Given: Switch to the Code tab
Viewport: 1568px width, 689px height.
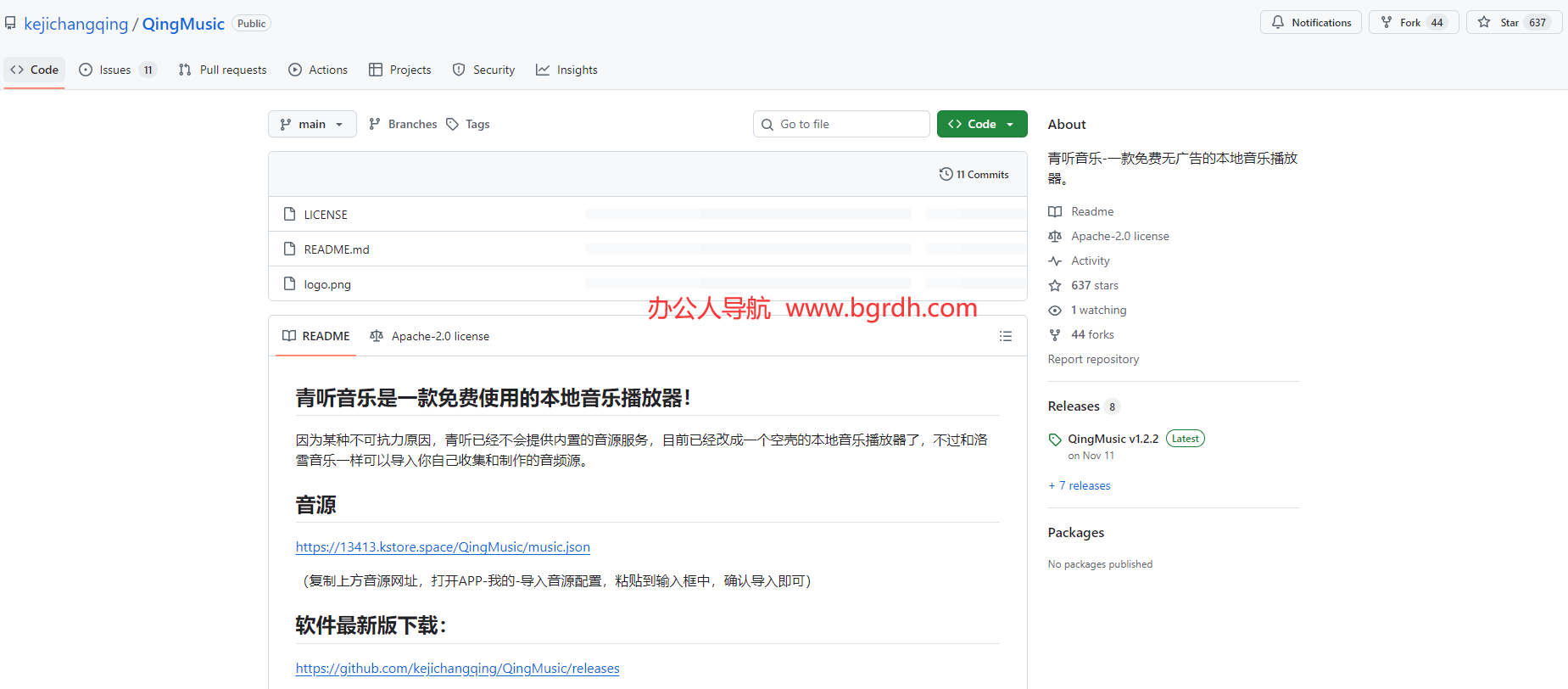Looking at the screenshot, I should [35, 70].
